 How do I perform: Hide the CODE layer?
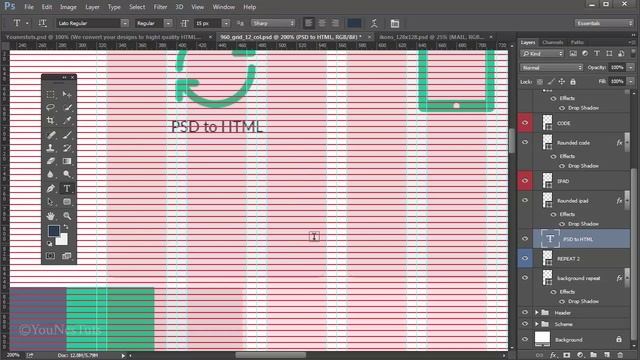coord(525,123)
